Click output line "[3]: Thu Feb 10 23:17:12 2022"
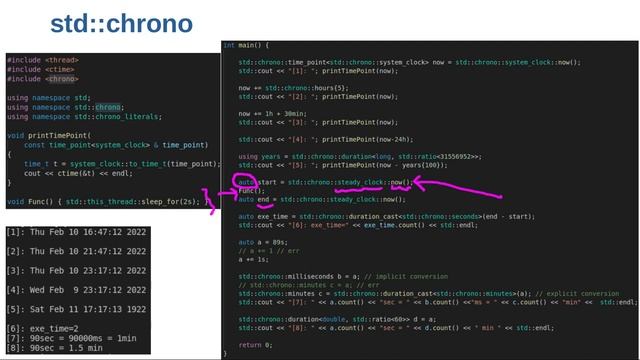Image resolution: width=640 pixels, height=360 pixels. click(76, 271)
